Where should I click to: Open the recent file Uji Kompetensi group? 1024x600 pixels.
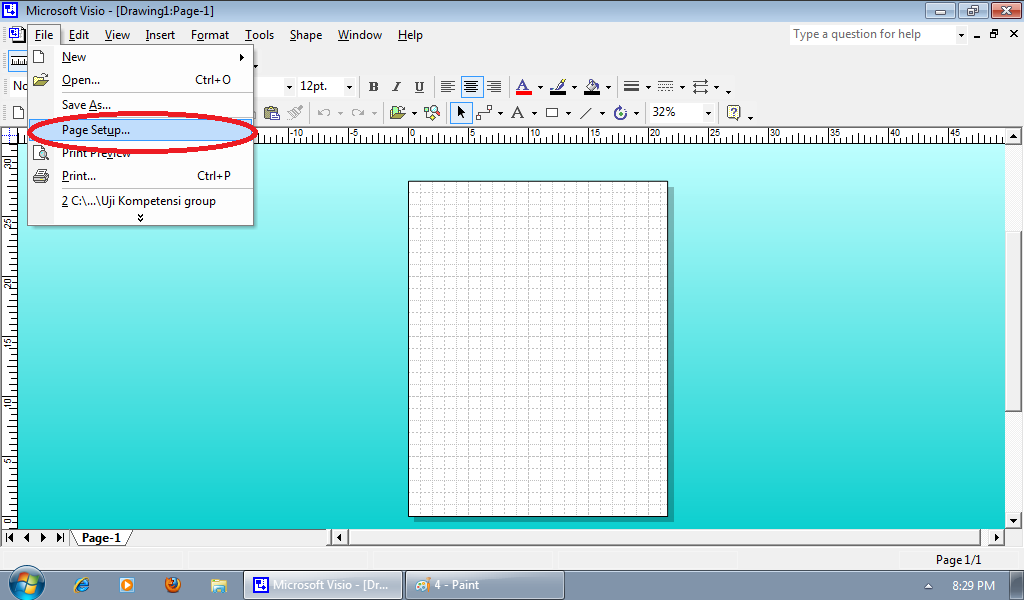tap(140, 200)
